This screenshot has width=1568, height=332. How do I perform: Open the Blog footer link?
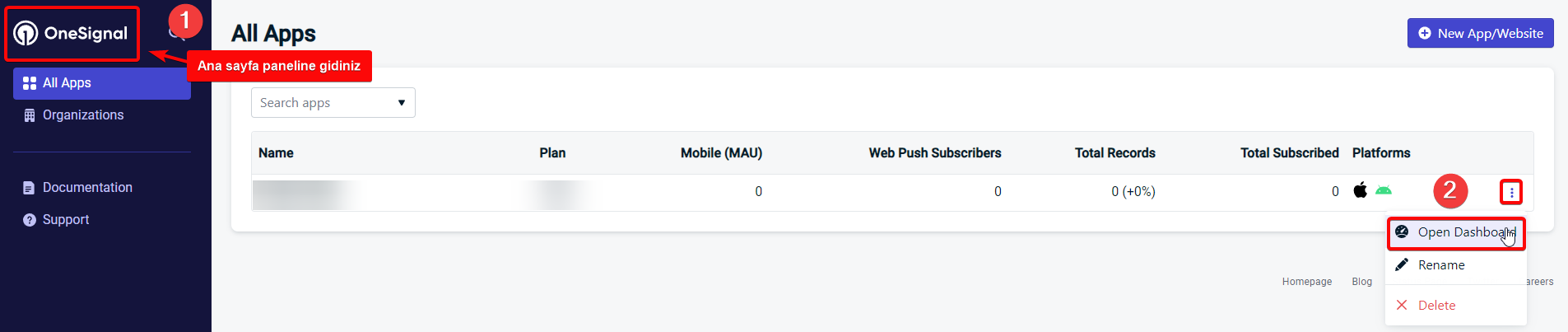(1361, 282)
